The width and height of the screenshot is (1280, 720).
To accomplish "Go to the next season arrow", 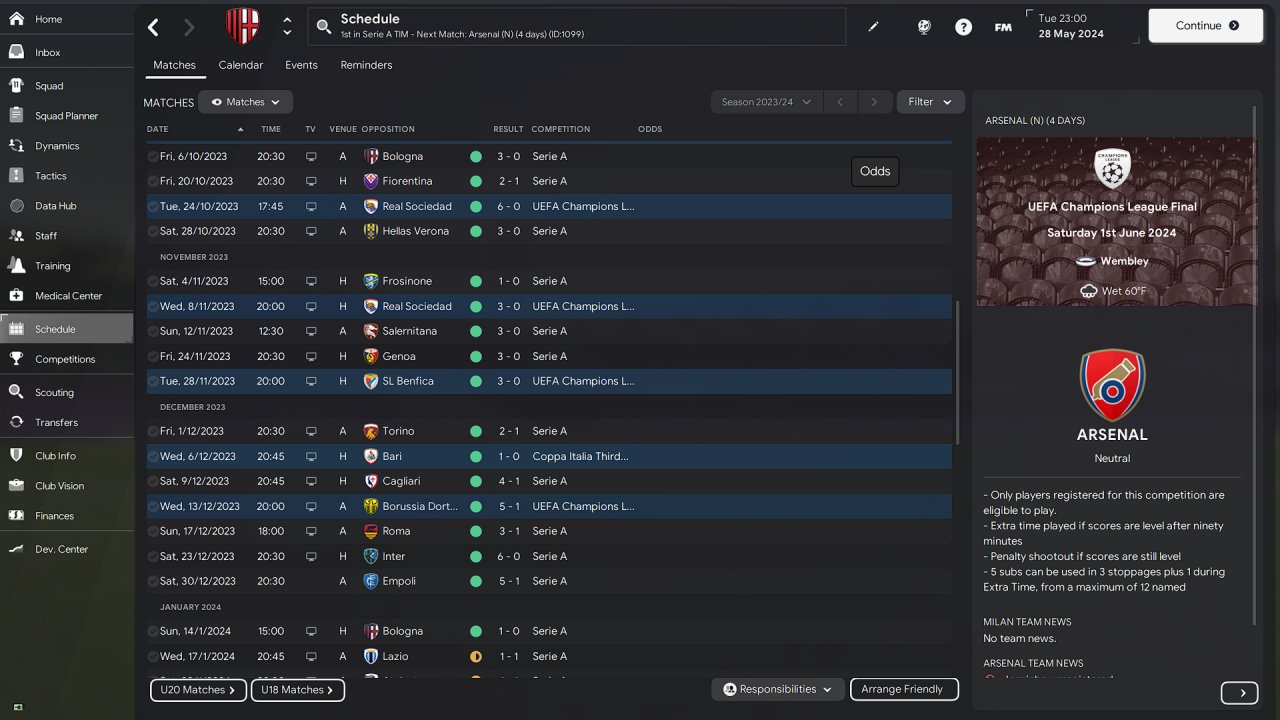I will coord(874,102).
